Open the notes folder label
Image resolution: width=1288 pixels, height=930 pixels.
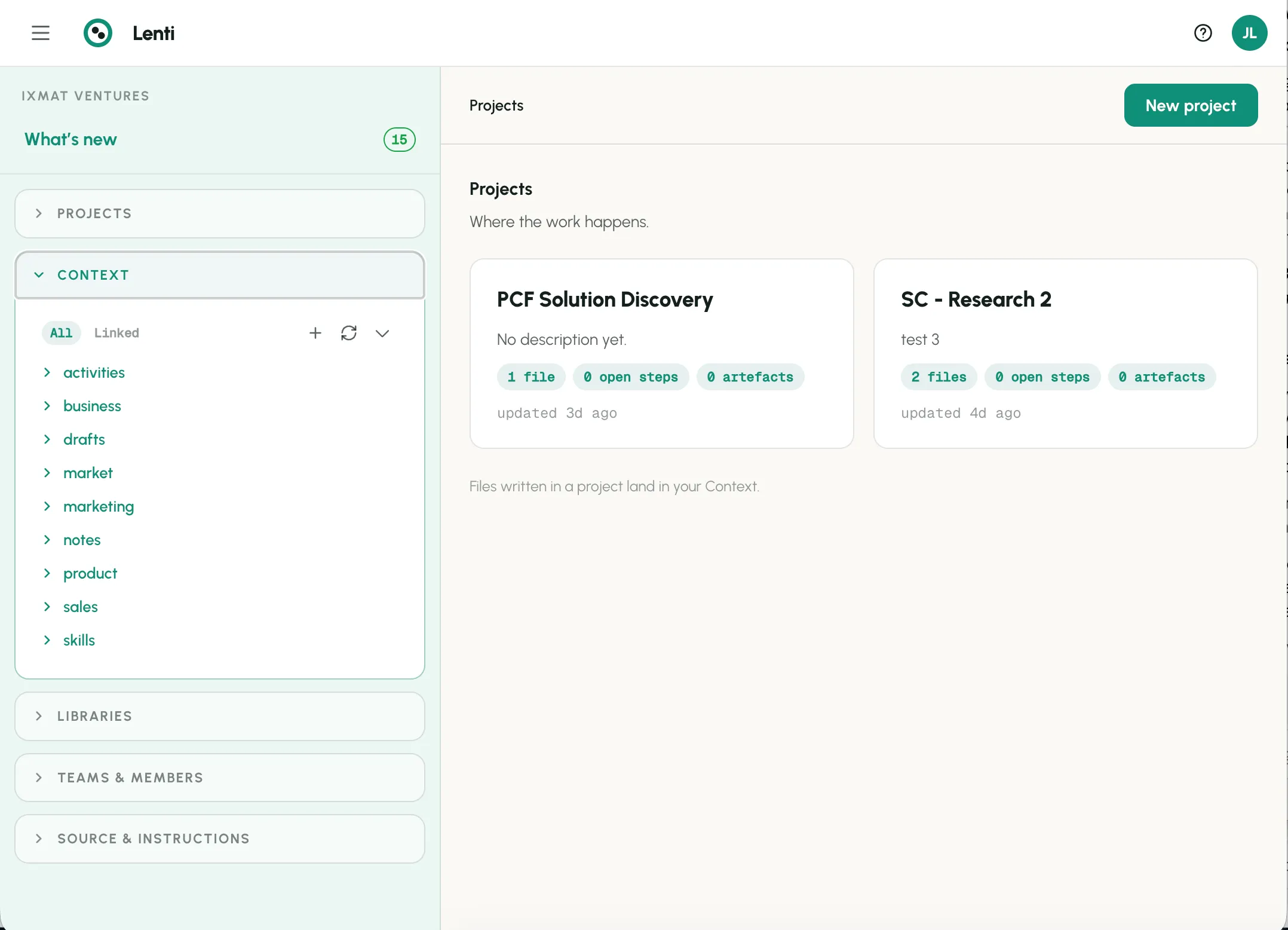tap(82, 540)
